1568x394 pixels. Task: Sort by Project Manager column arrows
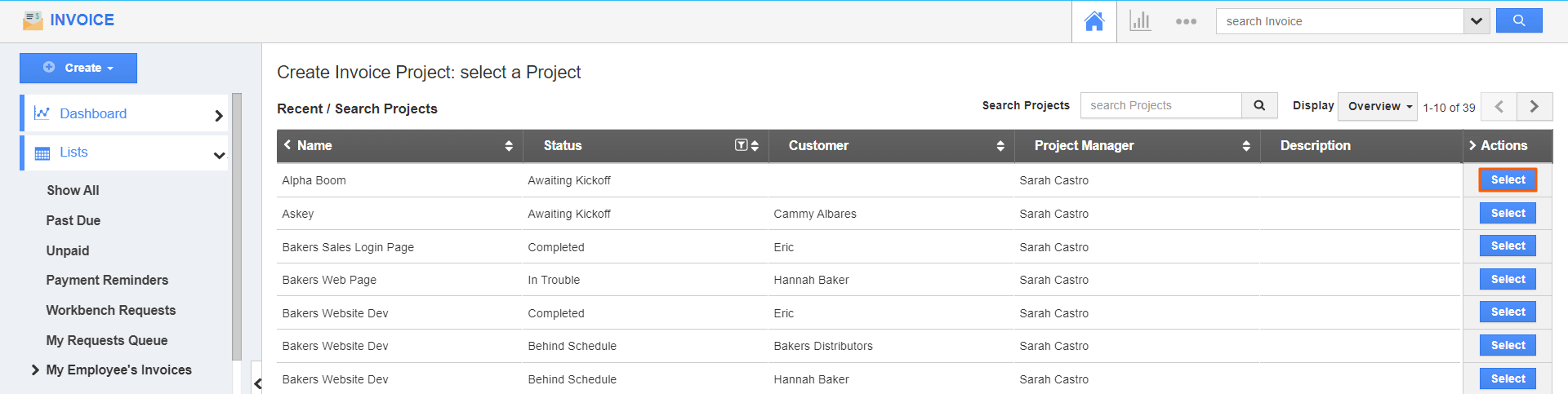[1246, 146]
